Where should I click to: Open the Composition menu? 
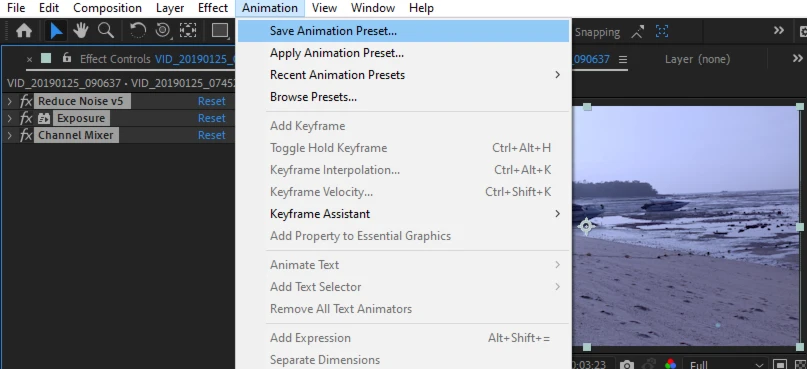coord(107,8)
